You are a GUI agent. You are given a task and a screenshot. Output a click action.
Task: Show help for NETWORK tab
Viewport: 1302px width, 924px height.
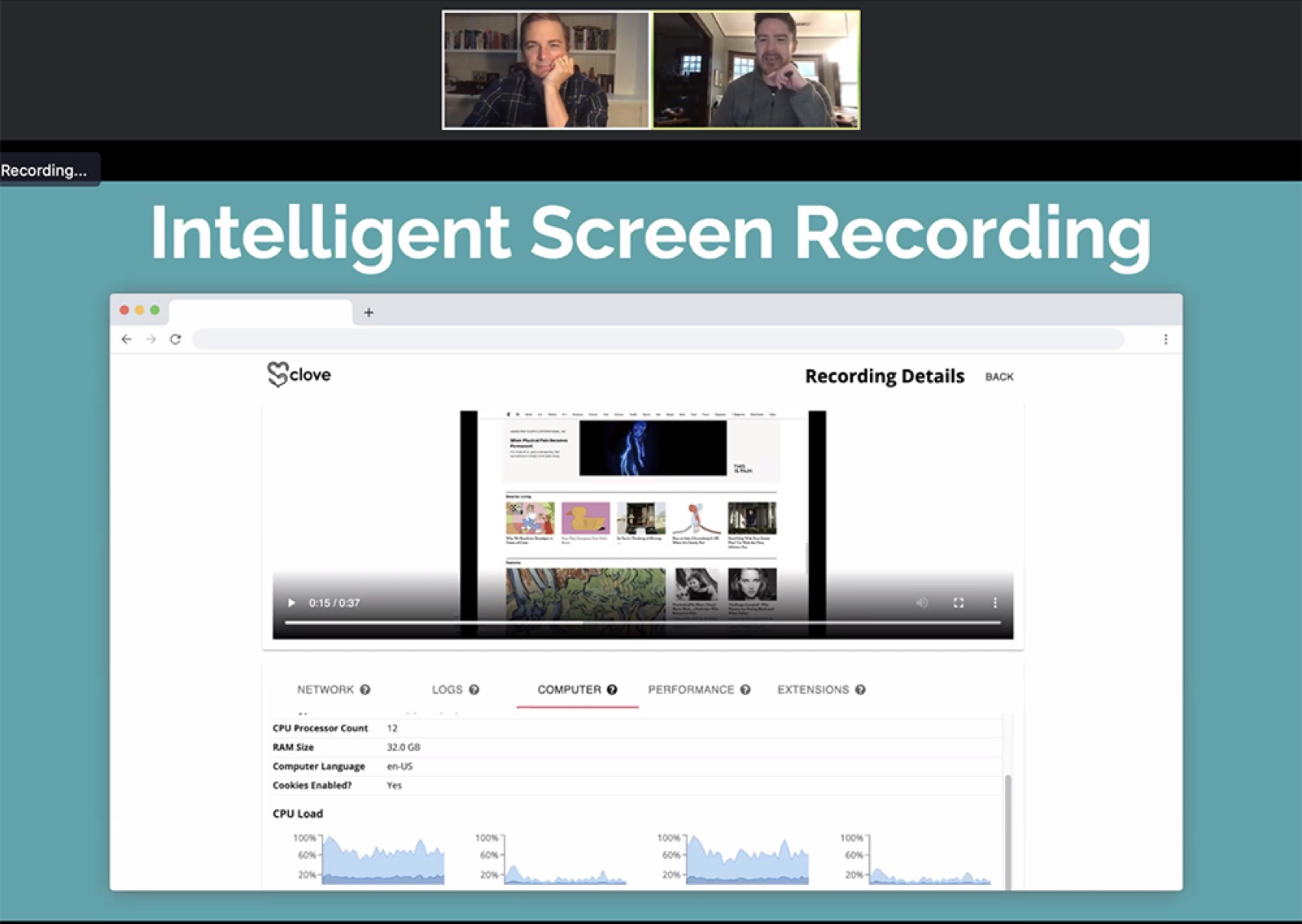365,690
